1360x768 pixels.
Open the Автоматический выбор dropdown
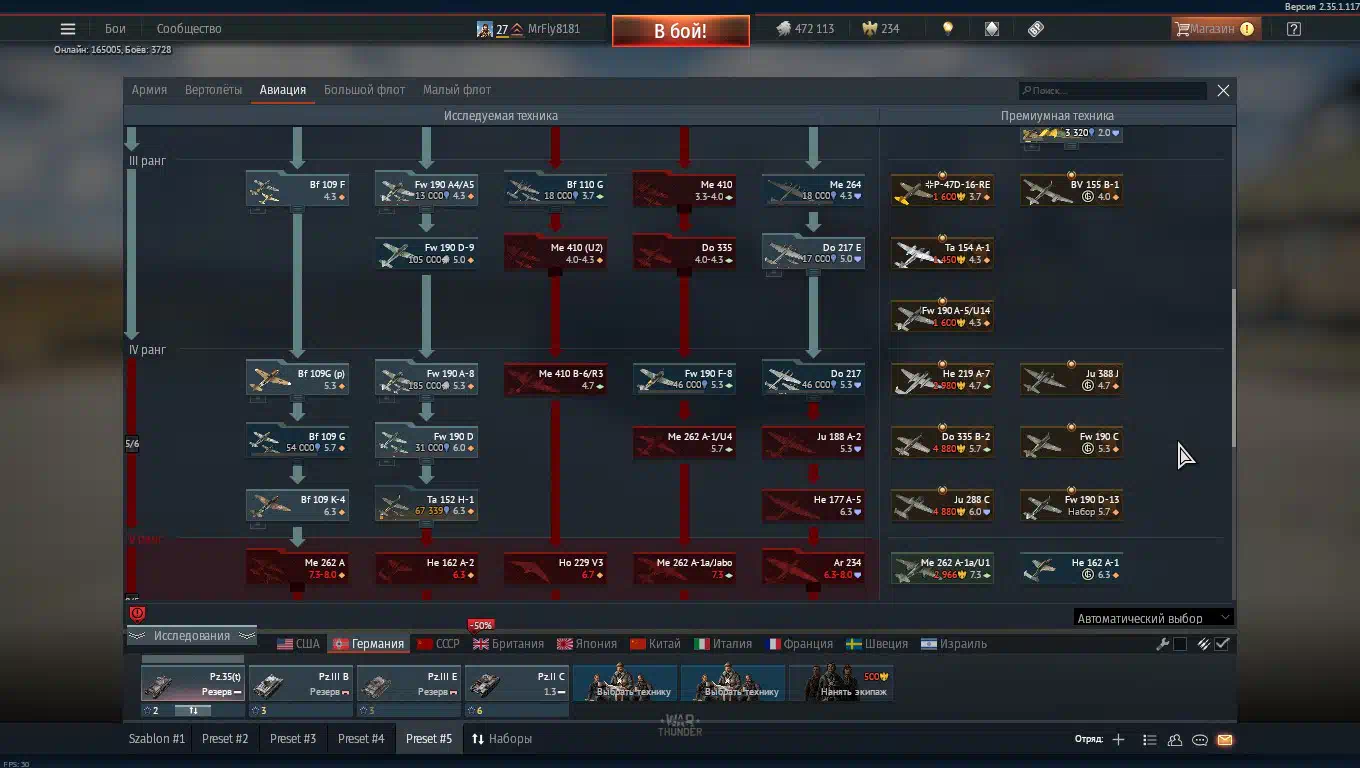point(1154,618)
